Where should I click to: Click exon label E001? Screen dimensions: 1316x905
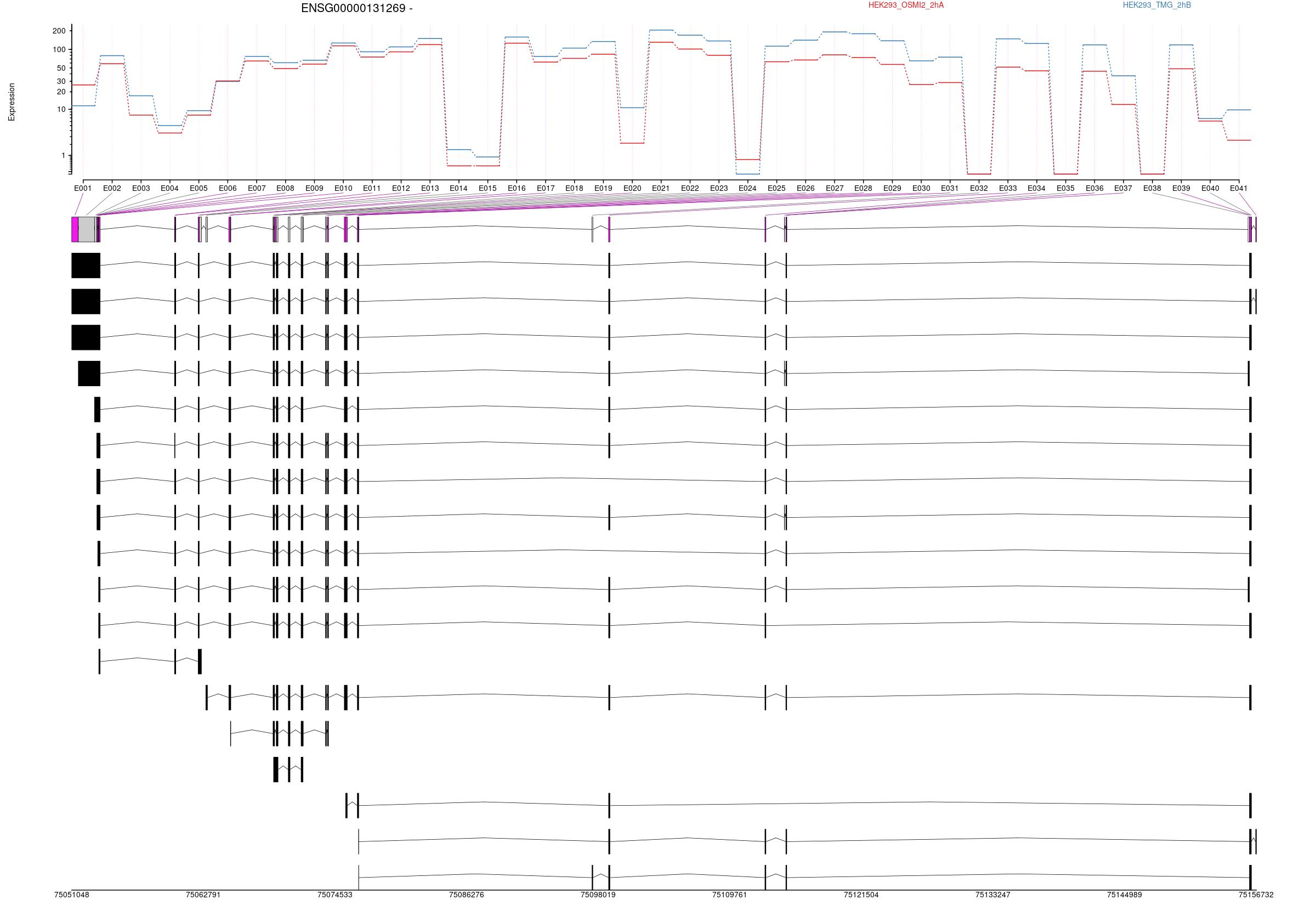pyautogui.click(x=83, y=188)
